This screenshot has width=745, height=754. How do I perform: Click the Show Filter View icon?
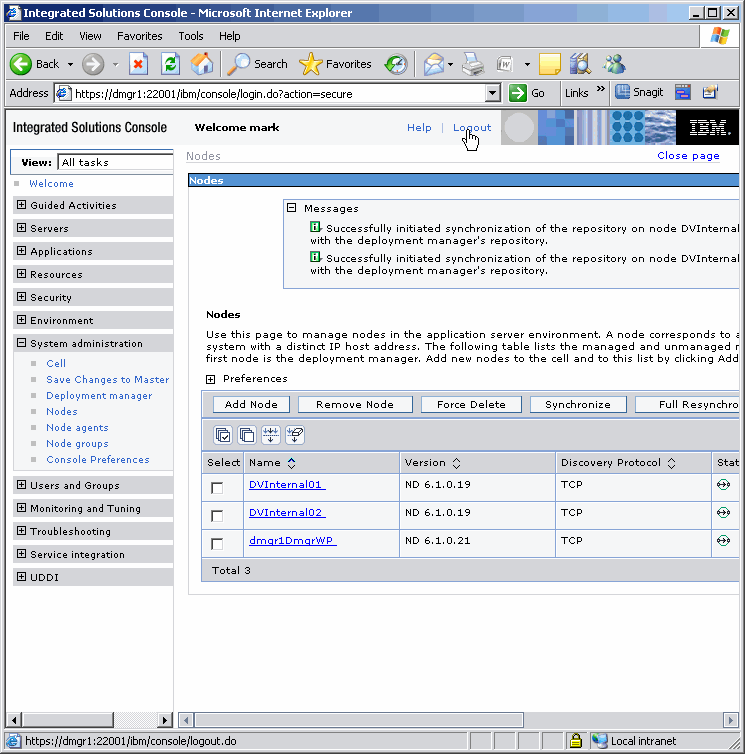[x=270, y=435]
